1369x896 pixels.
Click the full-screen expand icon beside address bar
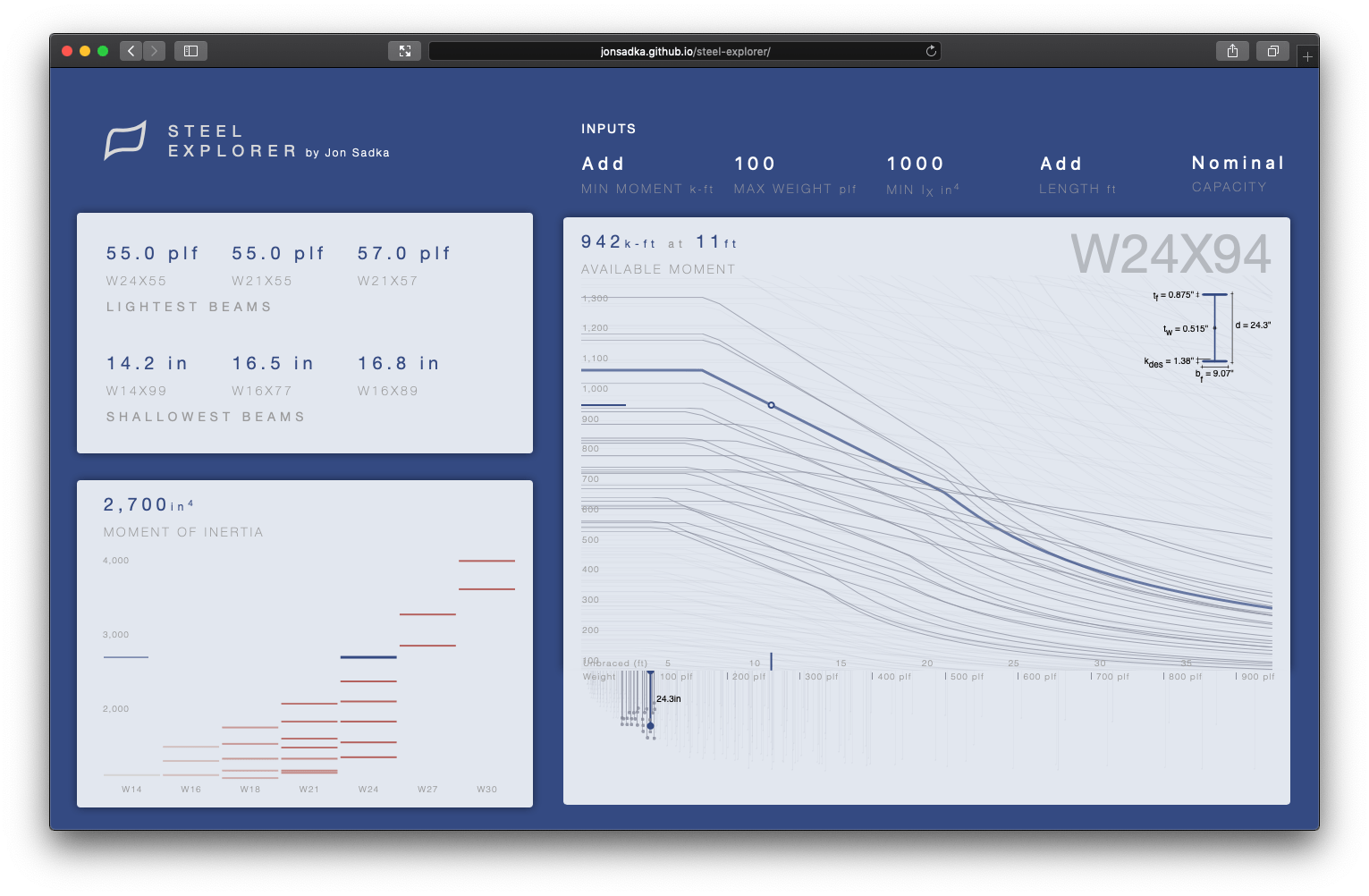(404, 51)
